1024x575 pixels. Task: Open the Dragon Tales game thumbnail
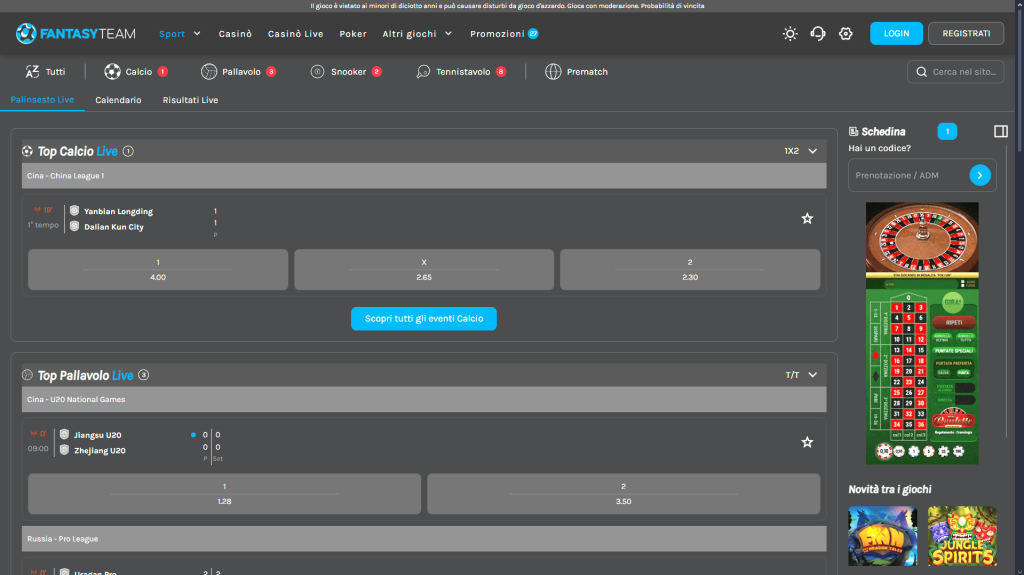coord(883,536)
